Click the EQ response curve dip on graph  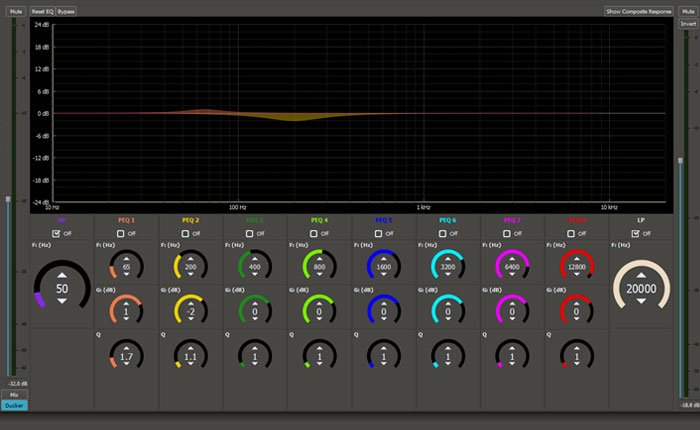click(294, 118)
